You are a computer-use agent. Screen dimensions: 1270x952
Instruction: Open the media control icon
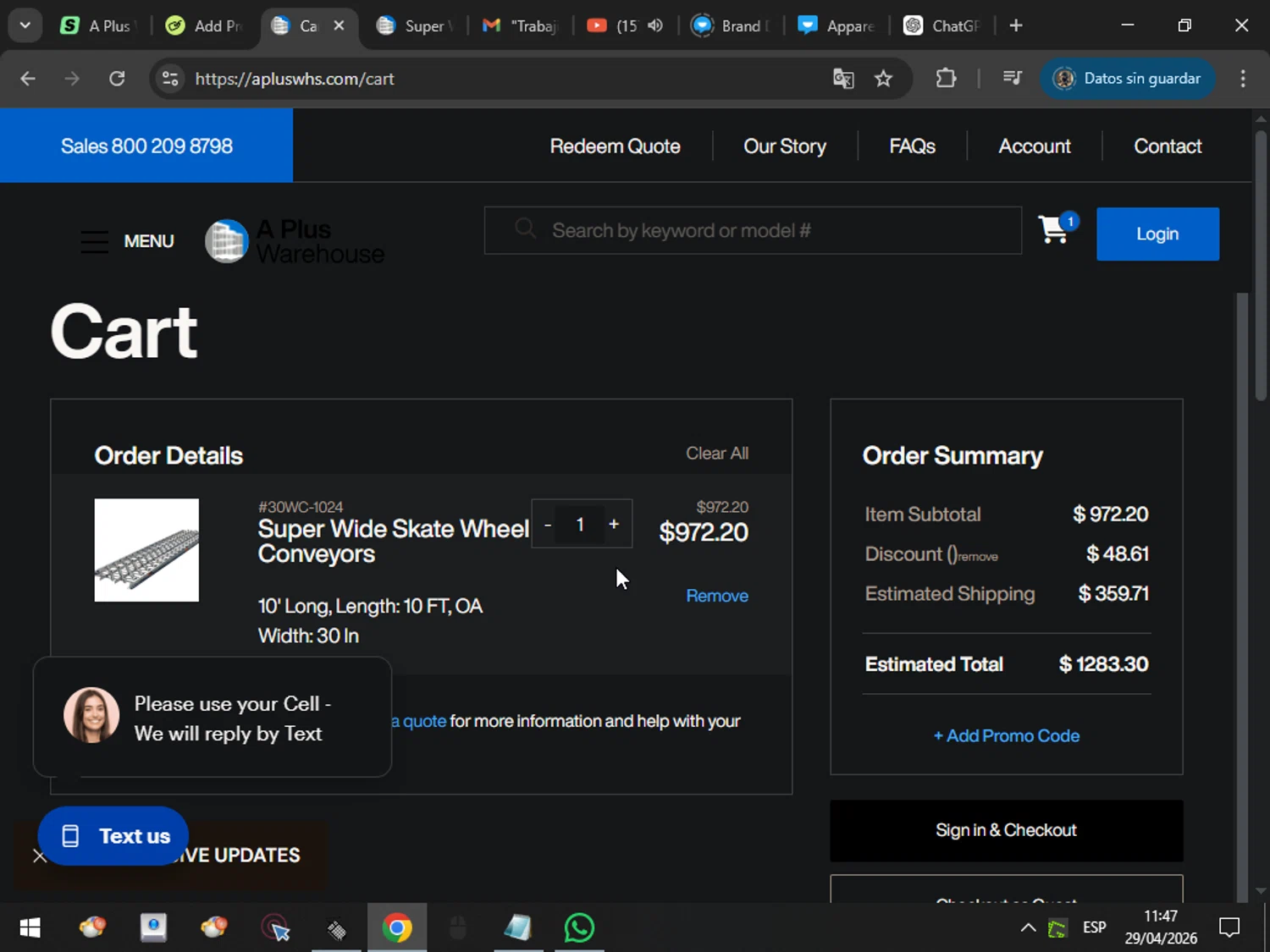pos(1012,79)
